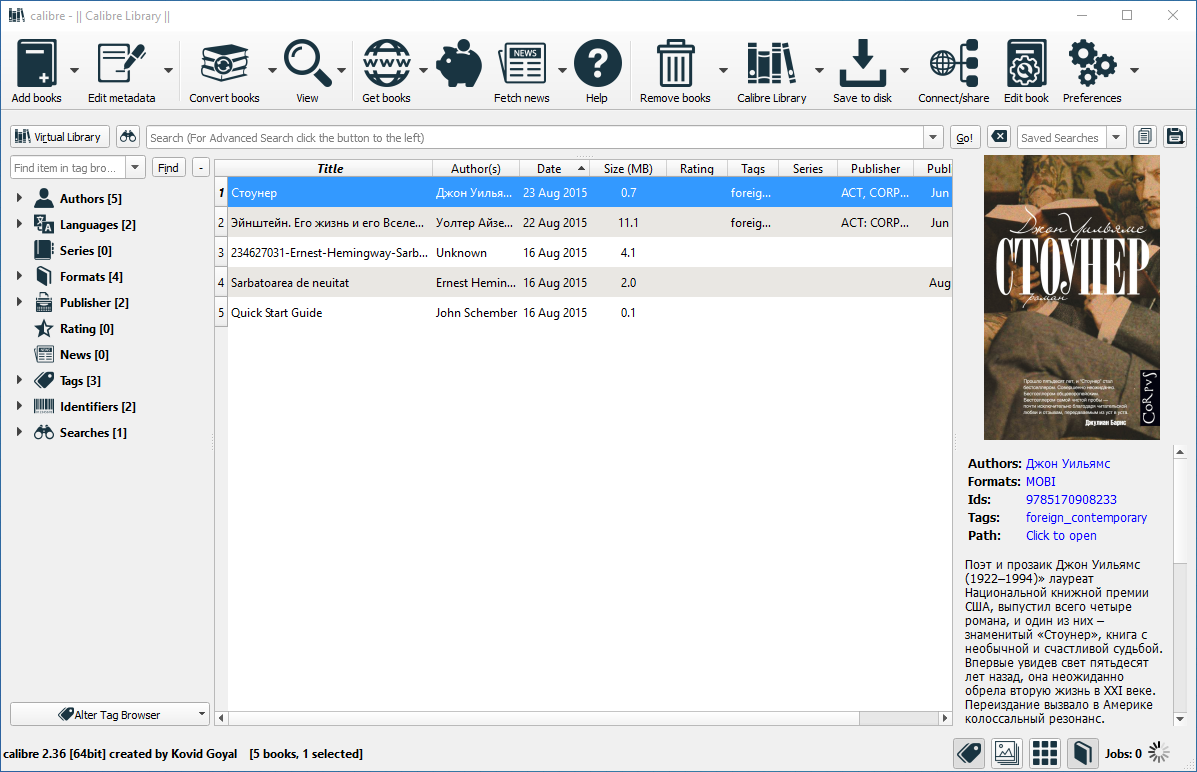Expand the Formats category
Image resolution: width=1197 pixels, height=772 pixels.
(x=19, y=276)
